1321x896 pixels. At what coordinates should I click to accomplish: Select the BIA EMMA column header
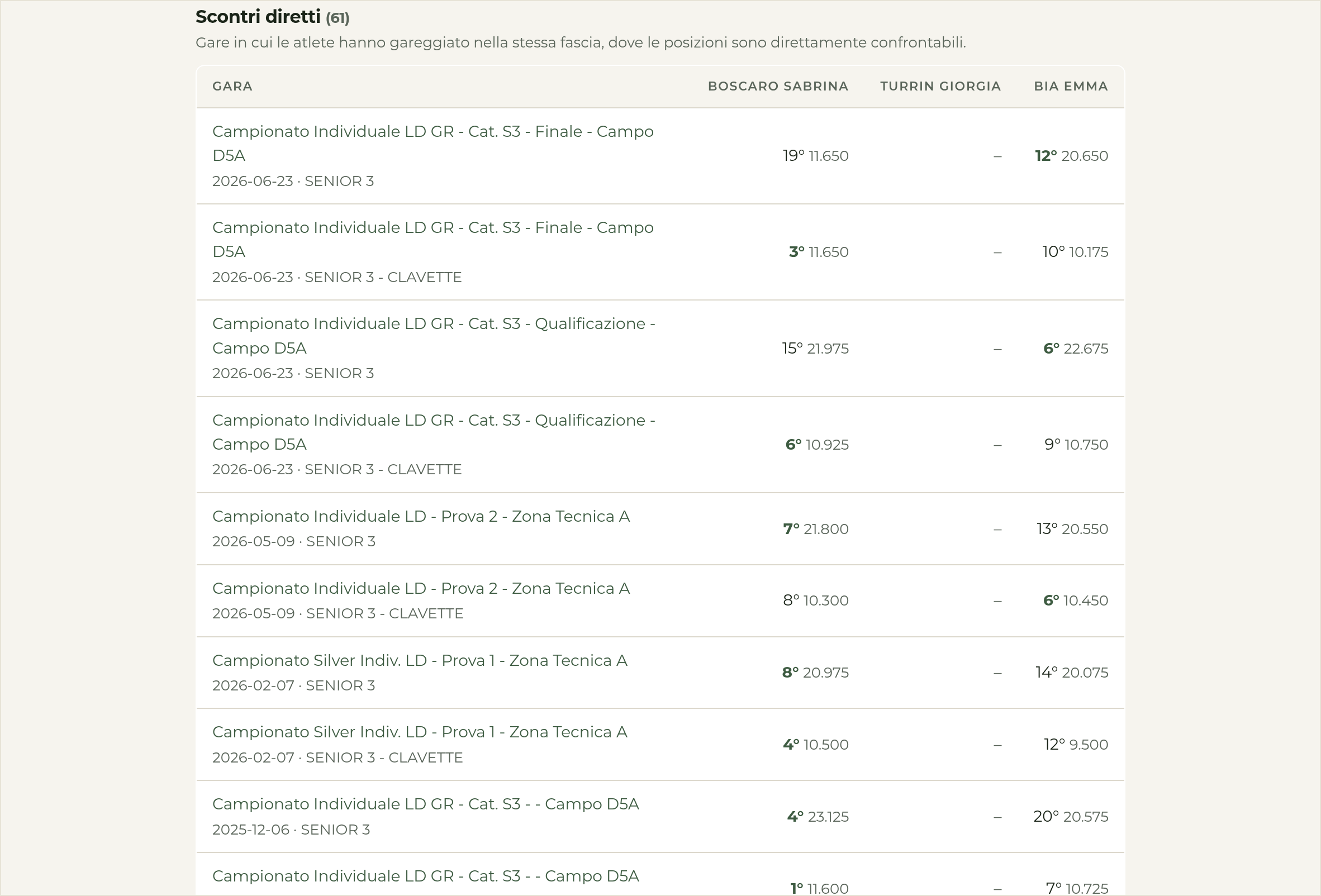1071,87
